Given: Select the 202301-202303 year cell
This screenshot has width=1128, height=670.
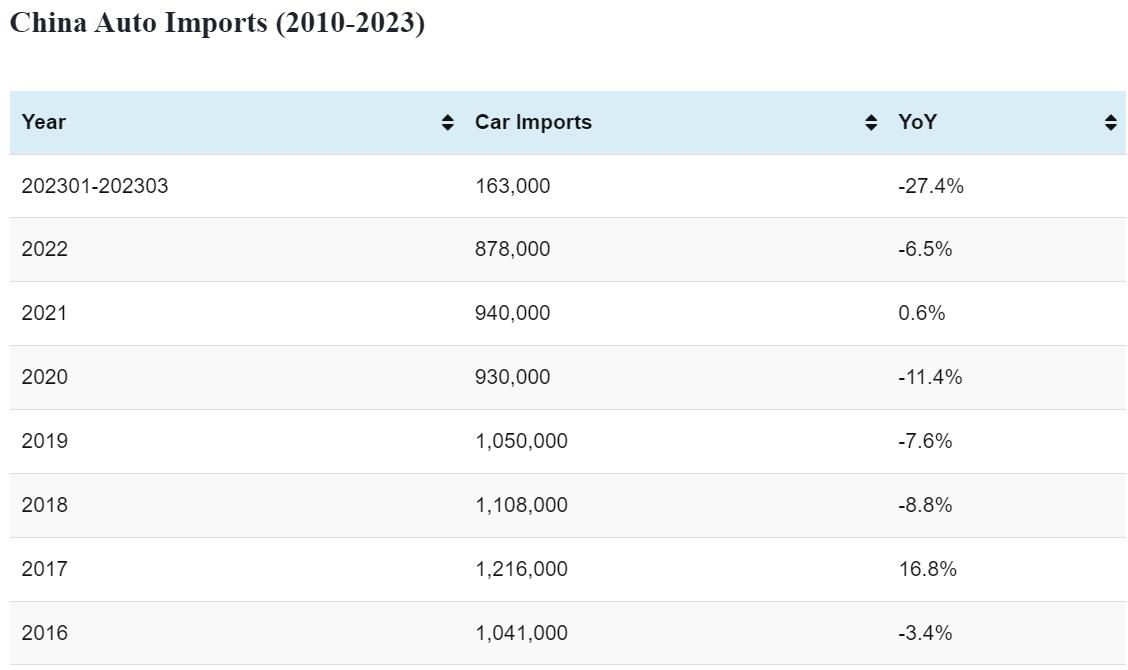Looking at the screenshot, I should tap(95, 186).
